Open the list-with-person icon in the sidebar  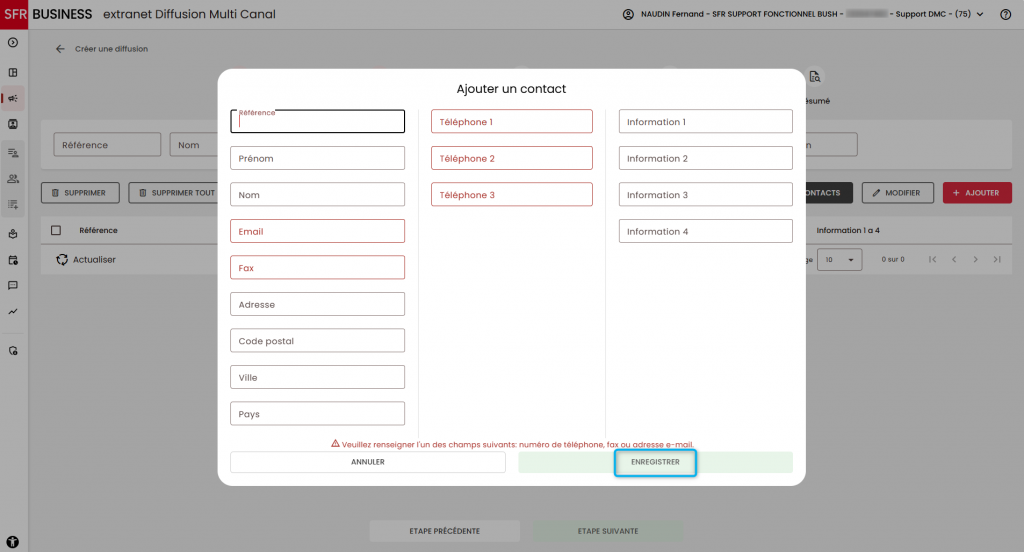point(12,153)
